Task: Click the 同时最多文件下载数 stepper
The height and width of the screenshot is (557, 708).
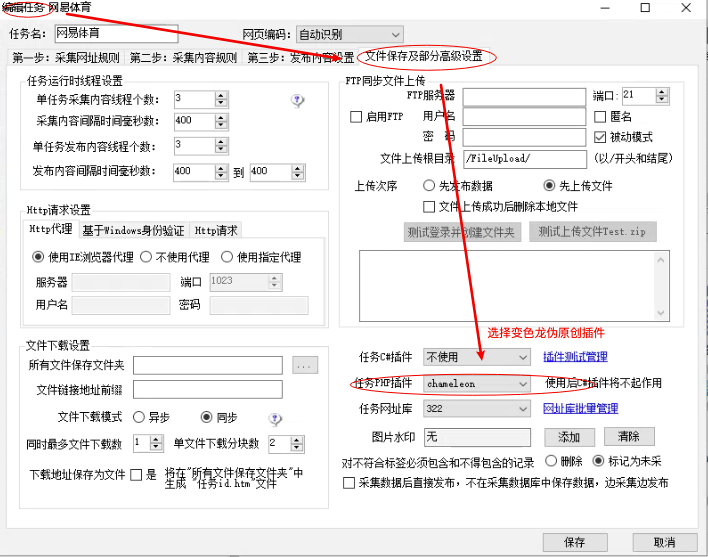Action: 156,444
